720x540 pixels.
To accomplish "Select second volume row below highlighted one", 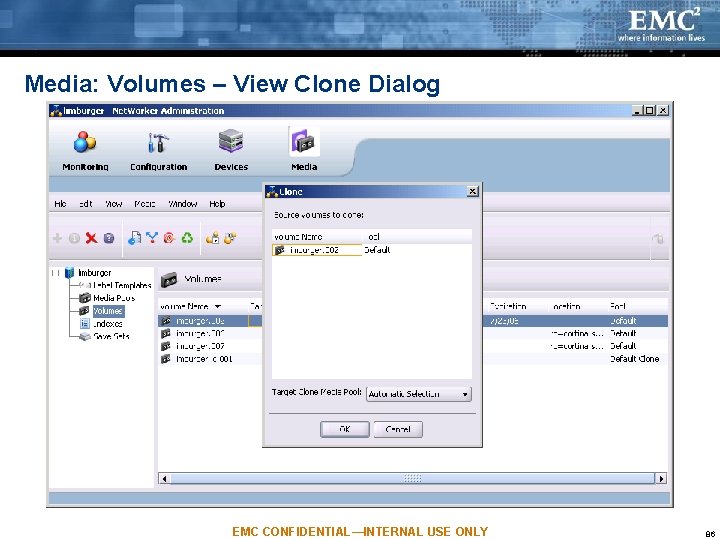I will [x=413, y=333].
